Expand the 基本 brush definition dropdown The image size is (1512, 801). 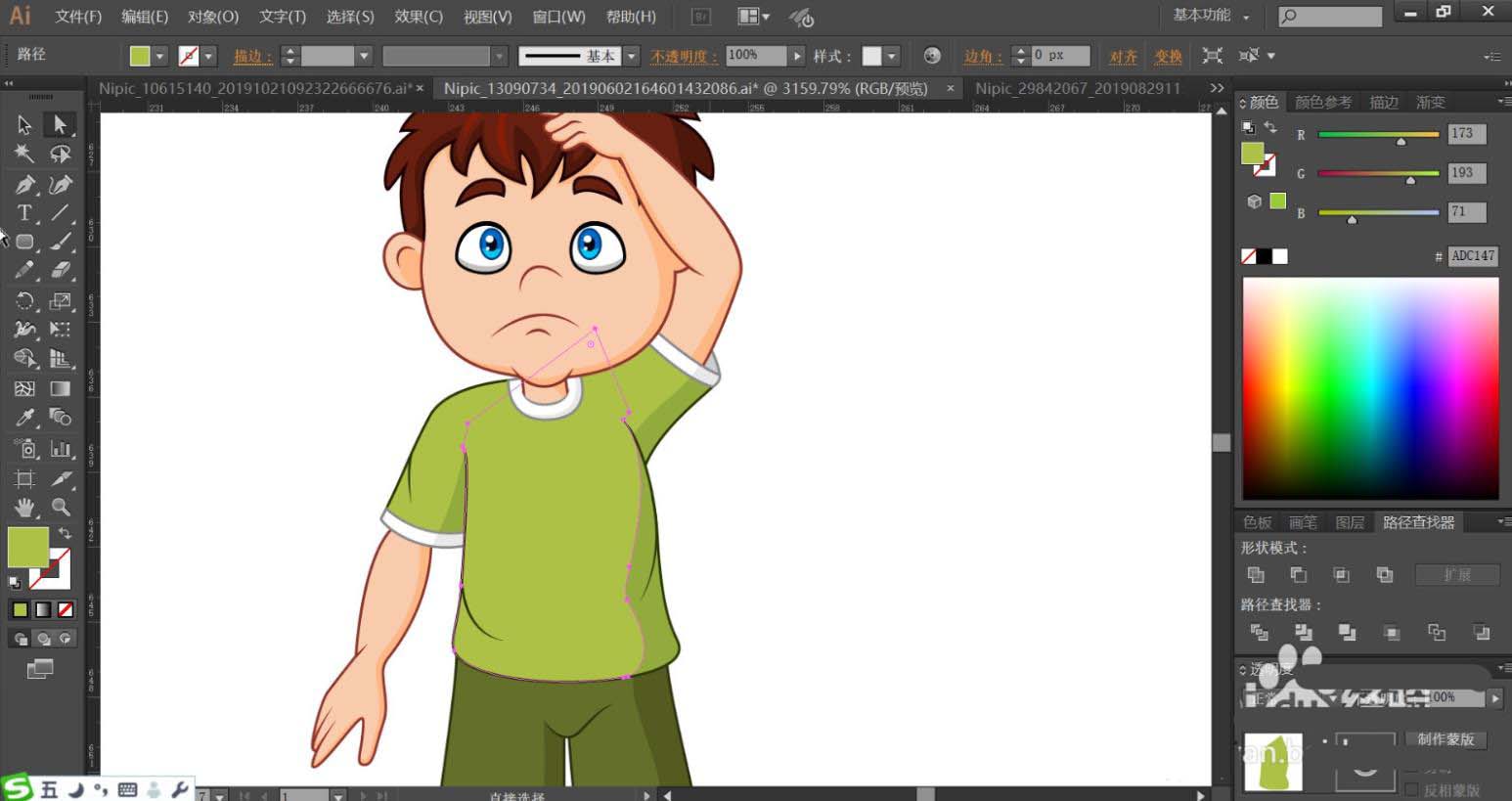[631, 57]
